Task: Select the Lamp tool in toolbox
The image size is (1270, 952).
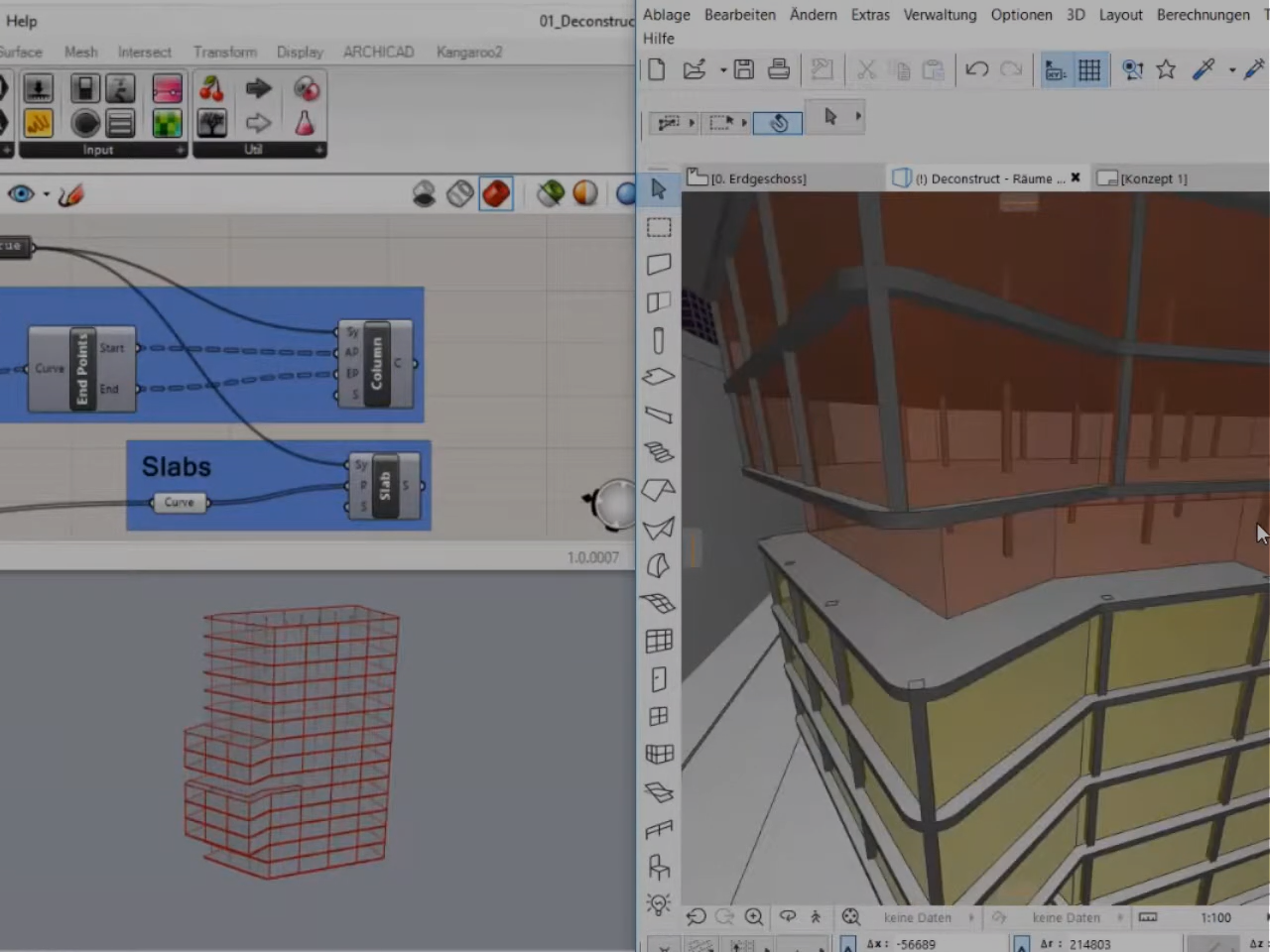Action: click(659, 904)
